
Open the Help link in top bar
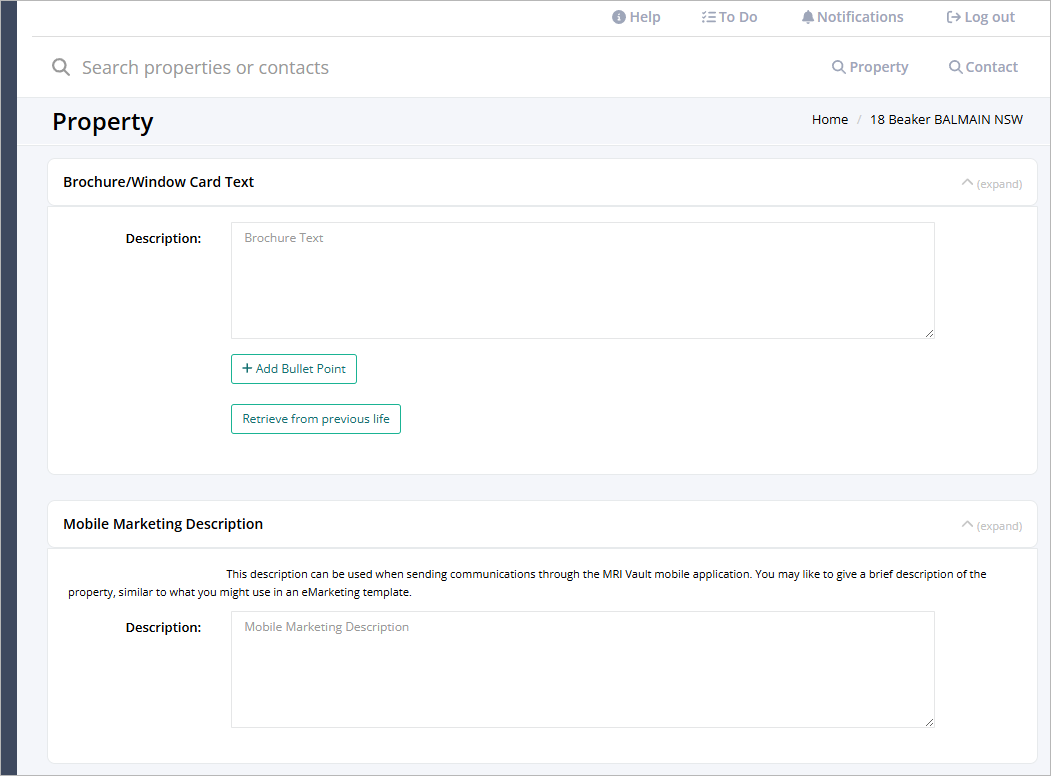636,17
